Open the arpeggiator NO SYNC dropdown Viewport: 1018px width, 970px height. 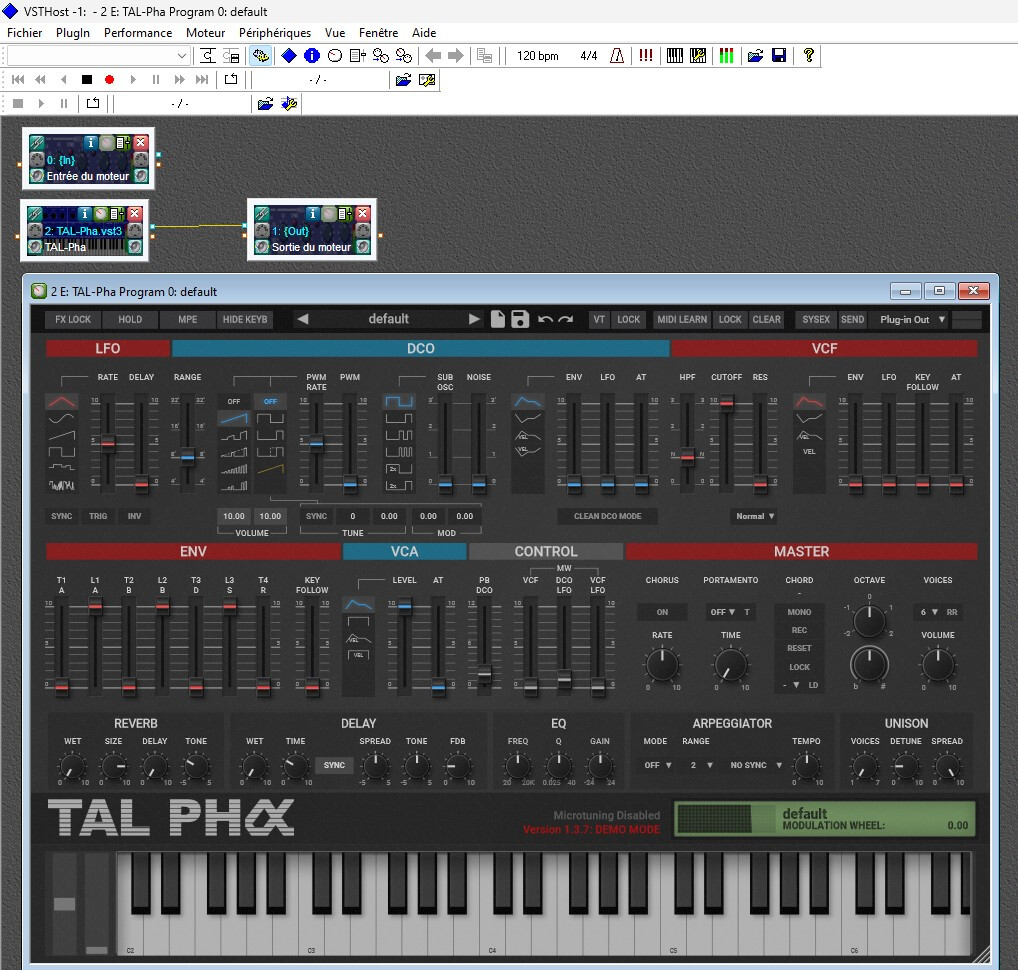pyautogui.click(x=756, y=765)
